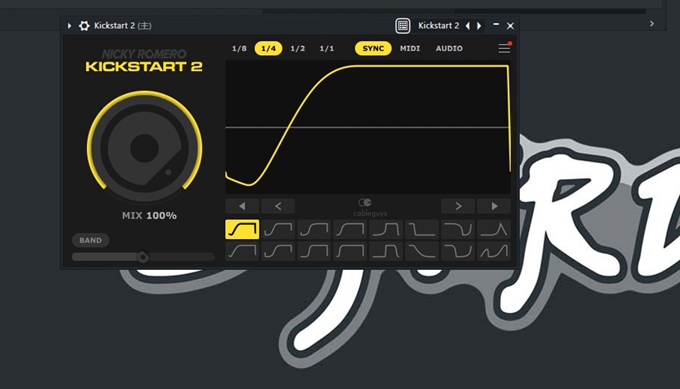Open the Kickstart hamburger menu
Image resolution: width=680 pixels, height=389 pixels.
click(504, 48)
